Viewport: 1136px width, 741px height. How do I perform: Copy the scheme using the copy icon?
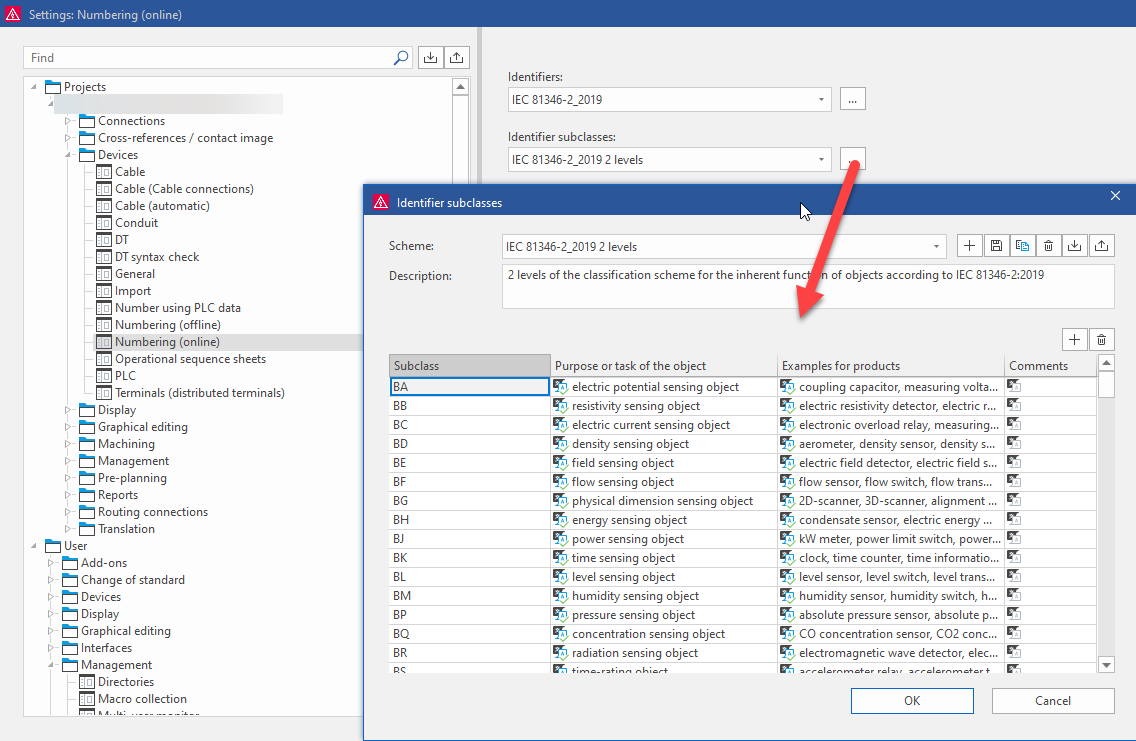tap(1022, 246)
